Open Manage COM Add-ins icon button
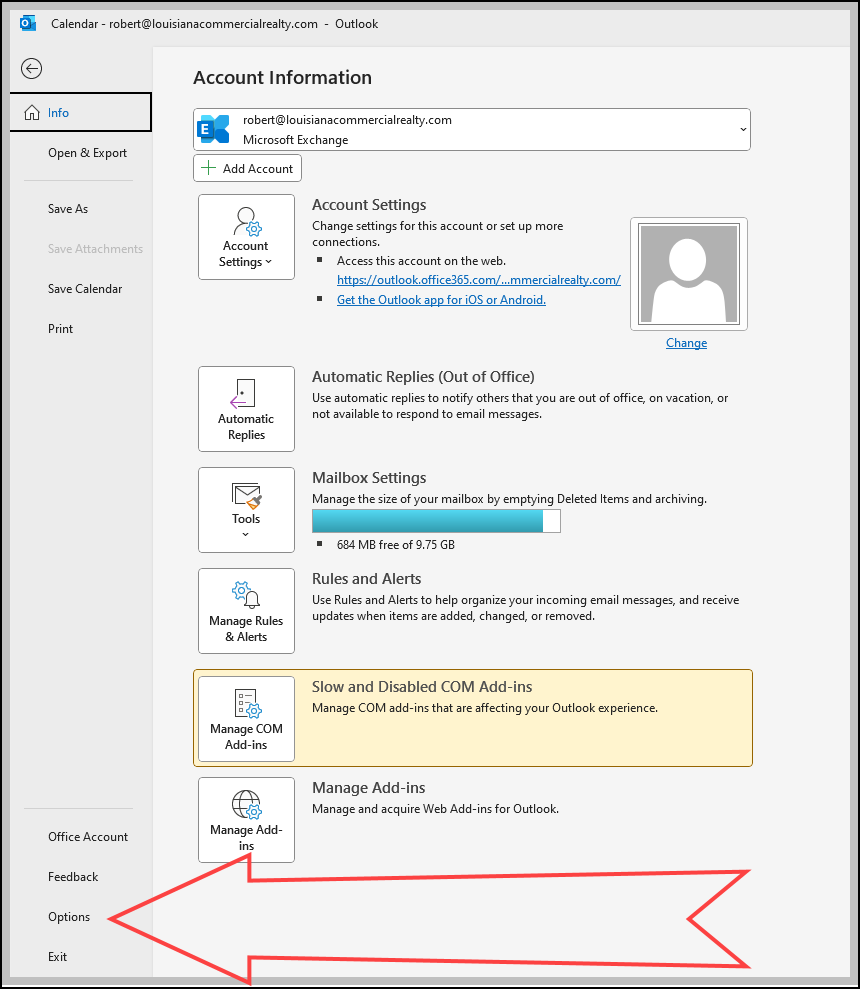The width and height of the screenshot is (860, 989). pos(246,718)
